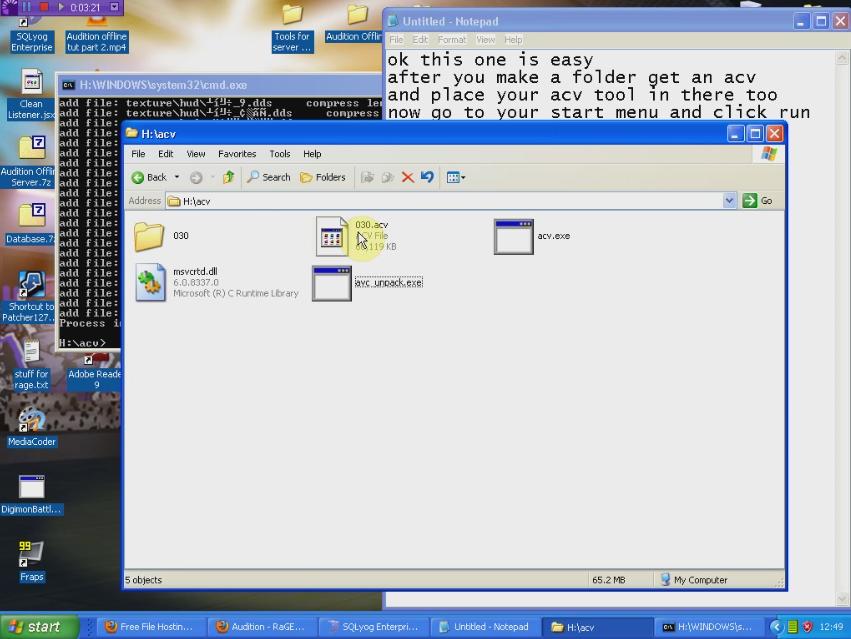The height and width of the screenshot is (639, 851).
Task: Click the Copy To toolbar icon
Action: point(388,177)
